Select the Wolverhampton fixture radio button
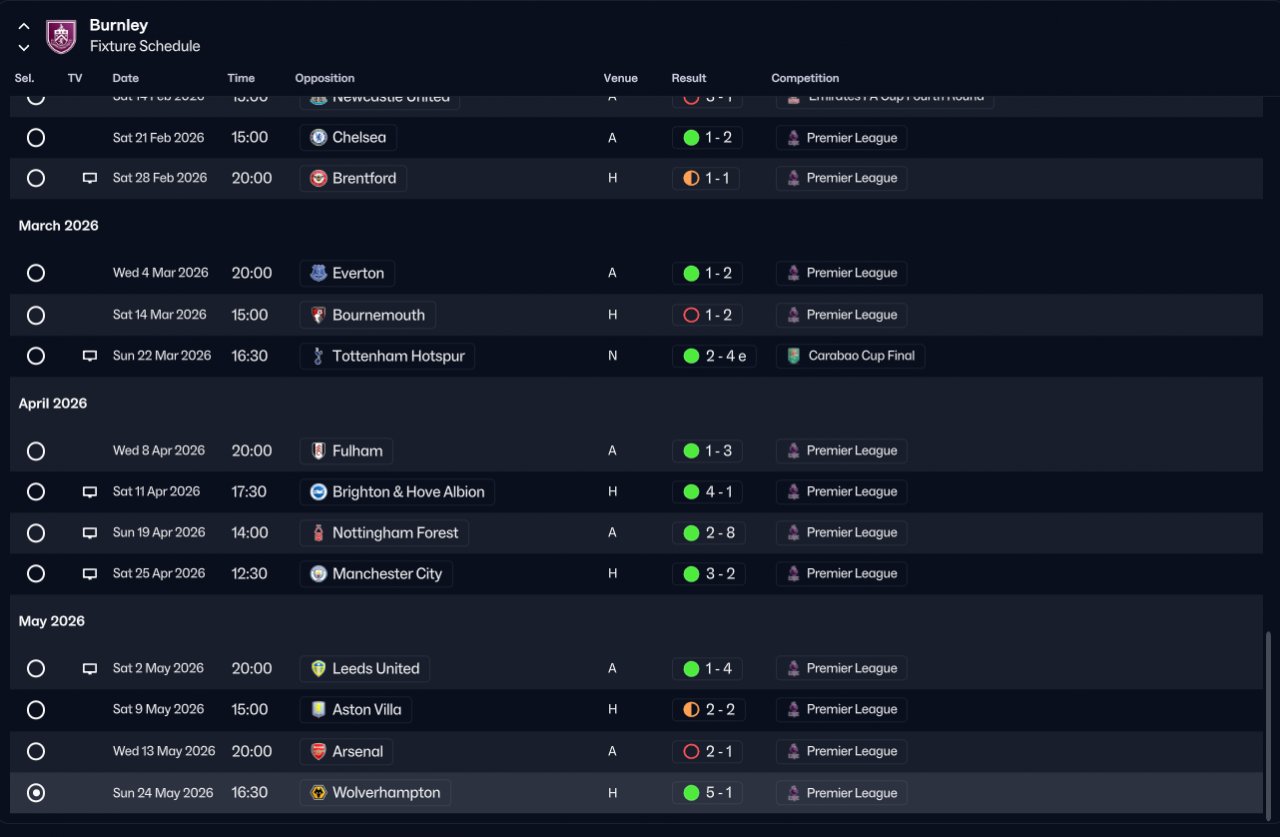Screen dimensions: 1280x837 36,793
